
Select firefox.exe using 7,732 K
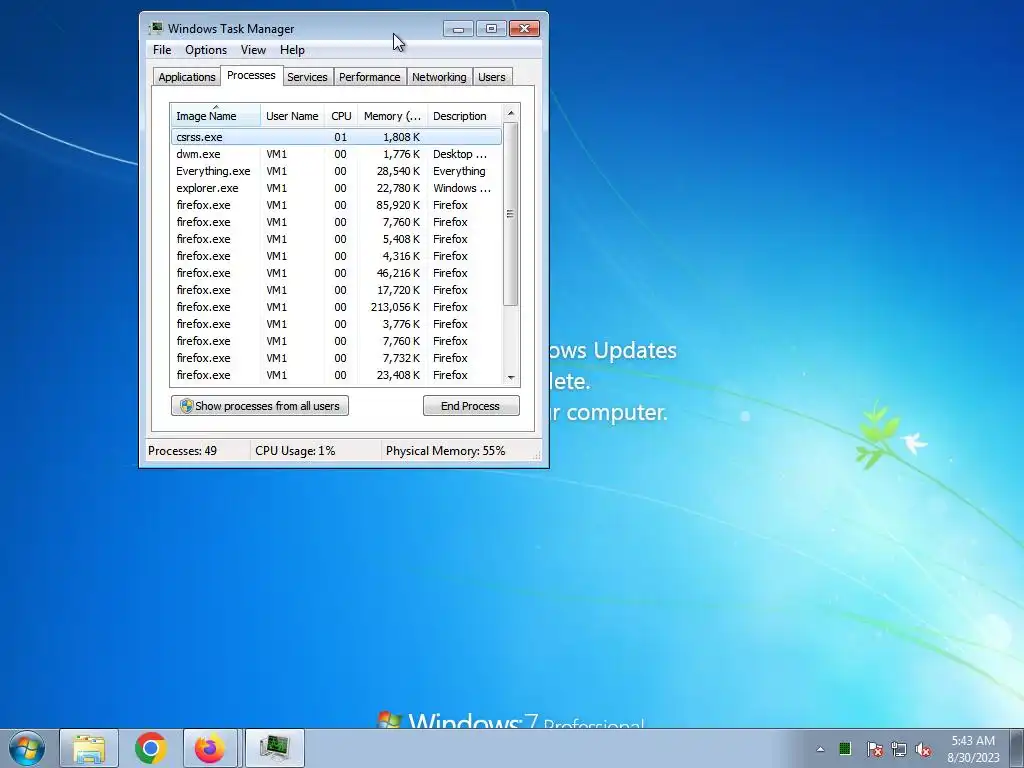336,358
